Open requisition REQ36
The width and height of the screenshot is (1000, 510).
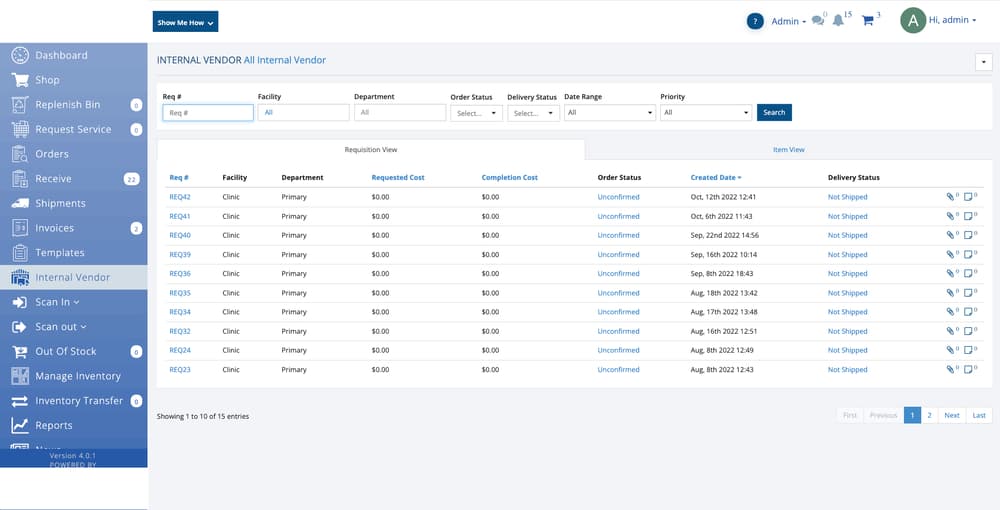pyautogui.click(x=180, y=273)
